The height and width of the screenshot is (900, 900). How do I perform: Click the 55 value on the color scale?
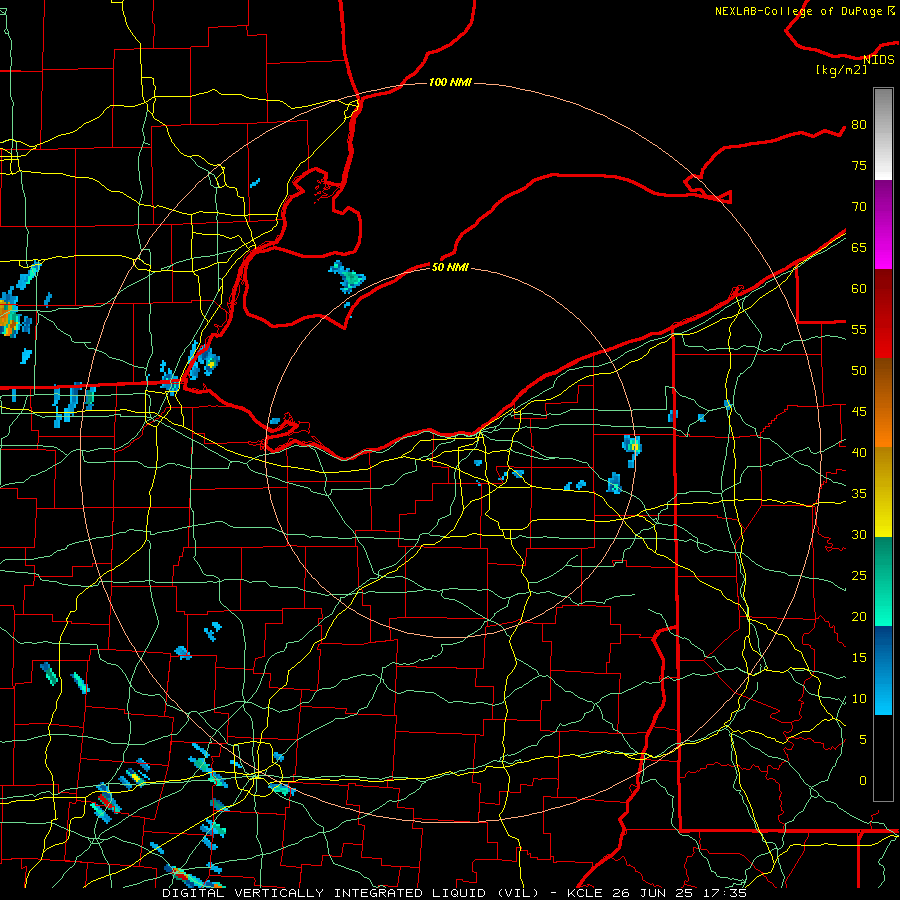[x=859, y=330]
